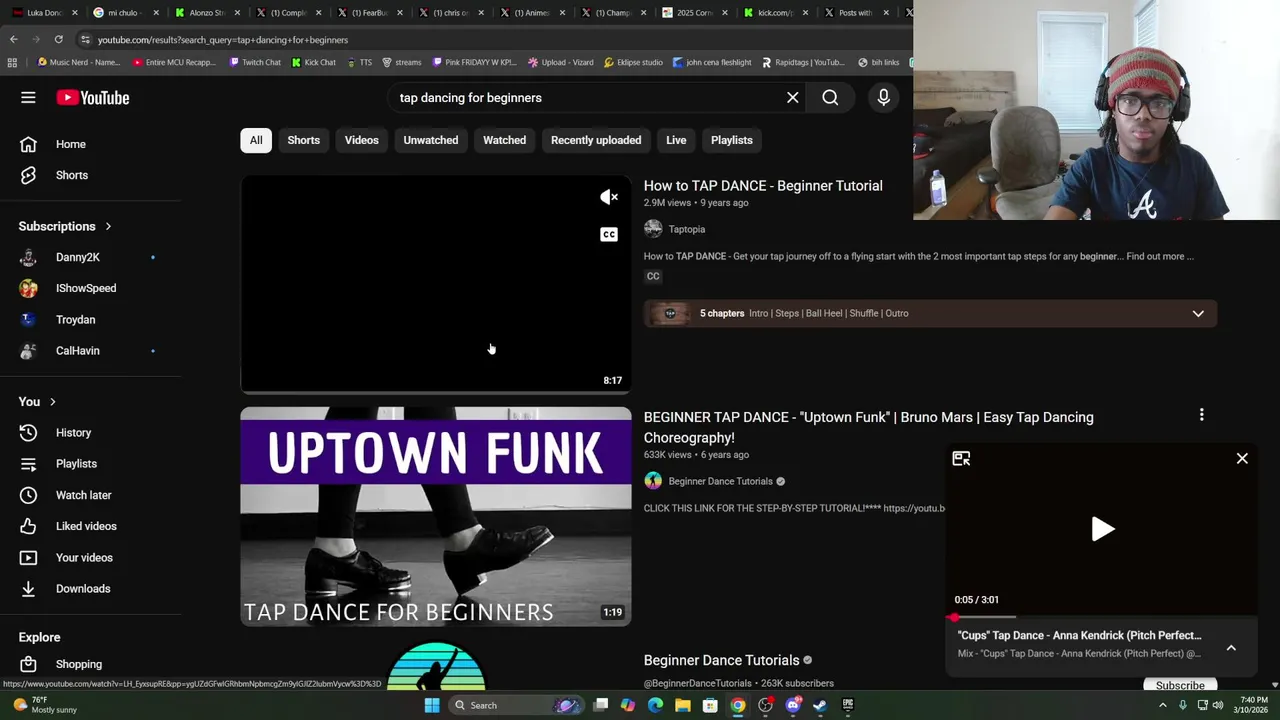Open Kick Chat bookmark

click(x=313, y=62)
